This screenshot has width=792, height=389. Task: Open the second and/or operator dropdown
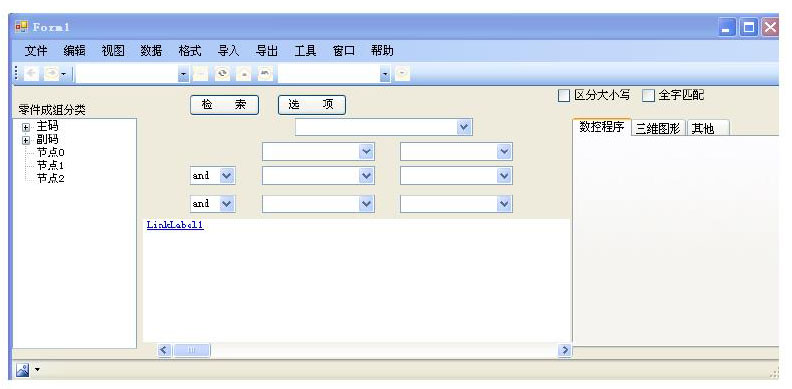click(x=213, y=204)
